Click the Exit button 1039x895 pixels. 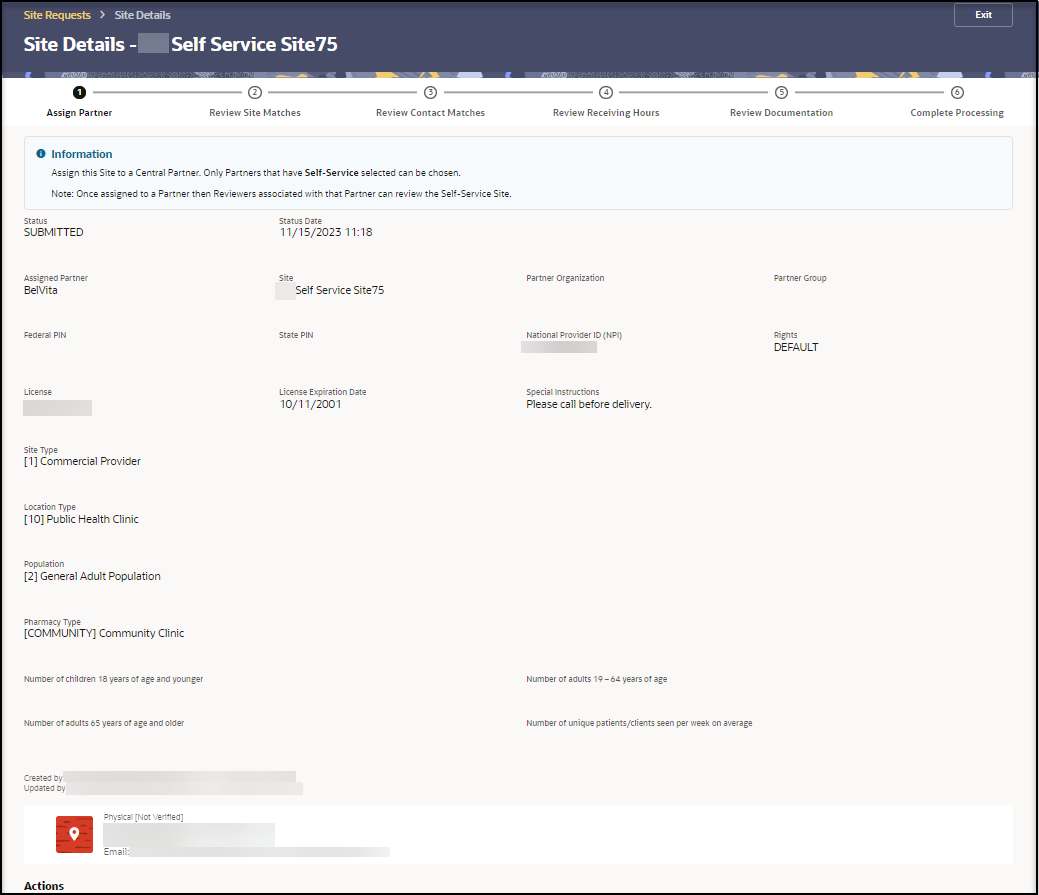coord(983,15)
